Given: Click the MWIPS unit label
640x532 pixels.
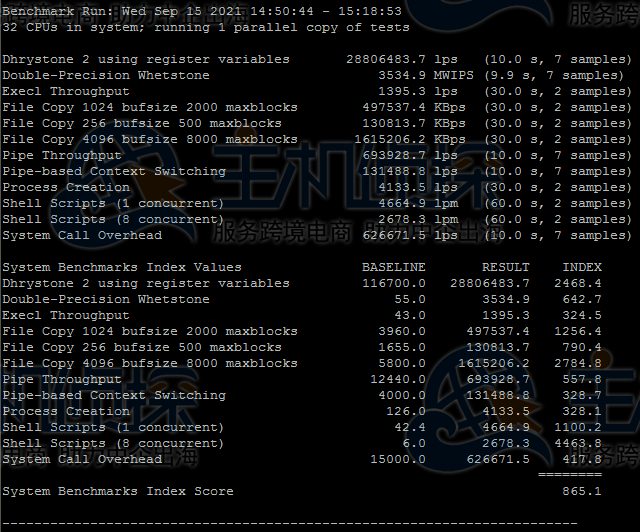Looking at the screenshot, I should click(x=453, y=75).
